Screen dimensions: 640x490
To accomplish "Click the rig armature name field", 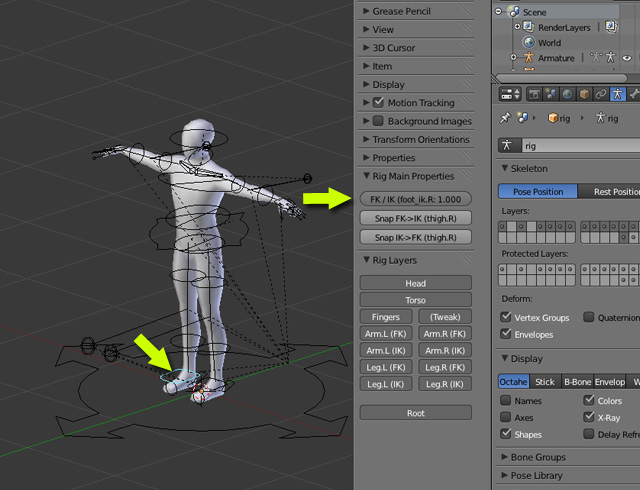I will 581,145.
